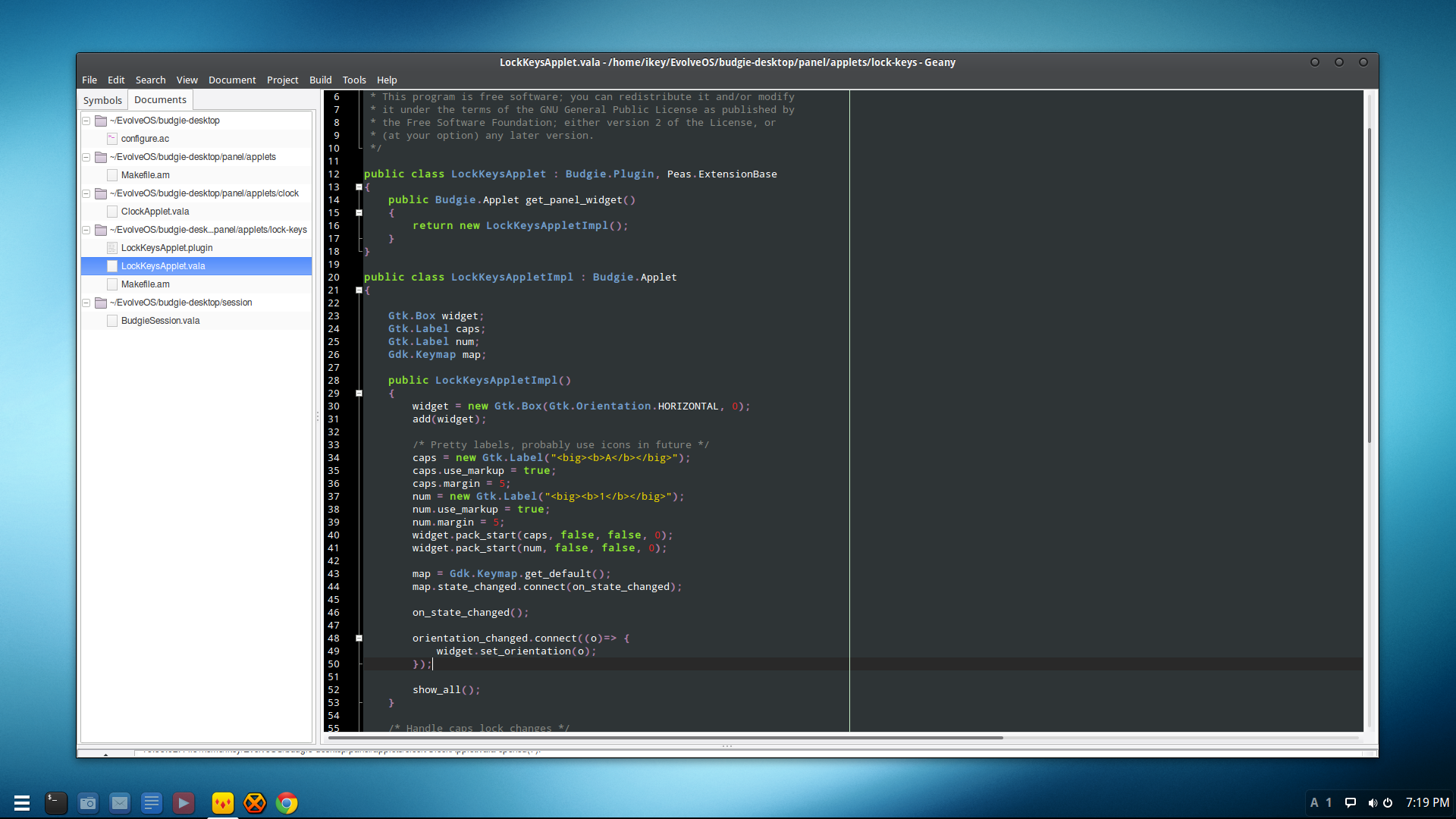Select the ~/EvolveOS/budgie-desktop/panel/applets folder row
The image size is (1456, 819).
tap(196, 157)
